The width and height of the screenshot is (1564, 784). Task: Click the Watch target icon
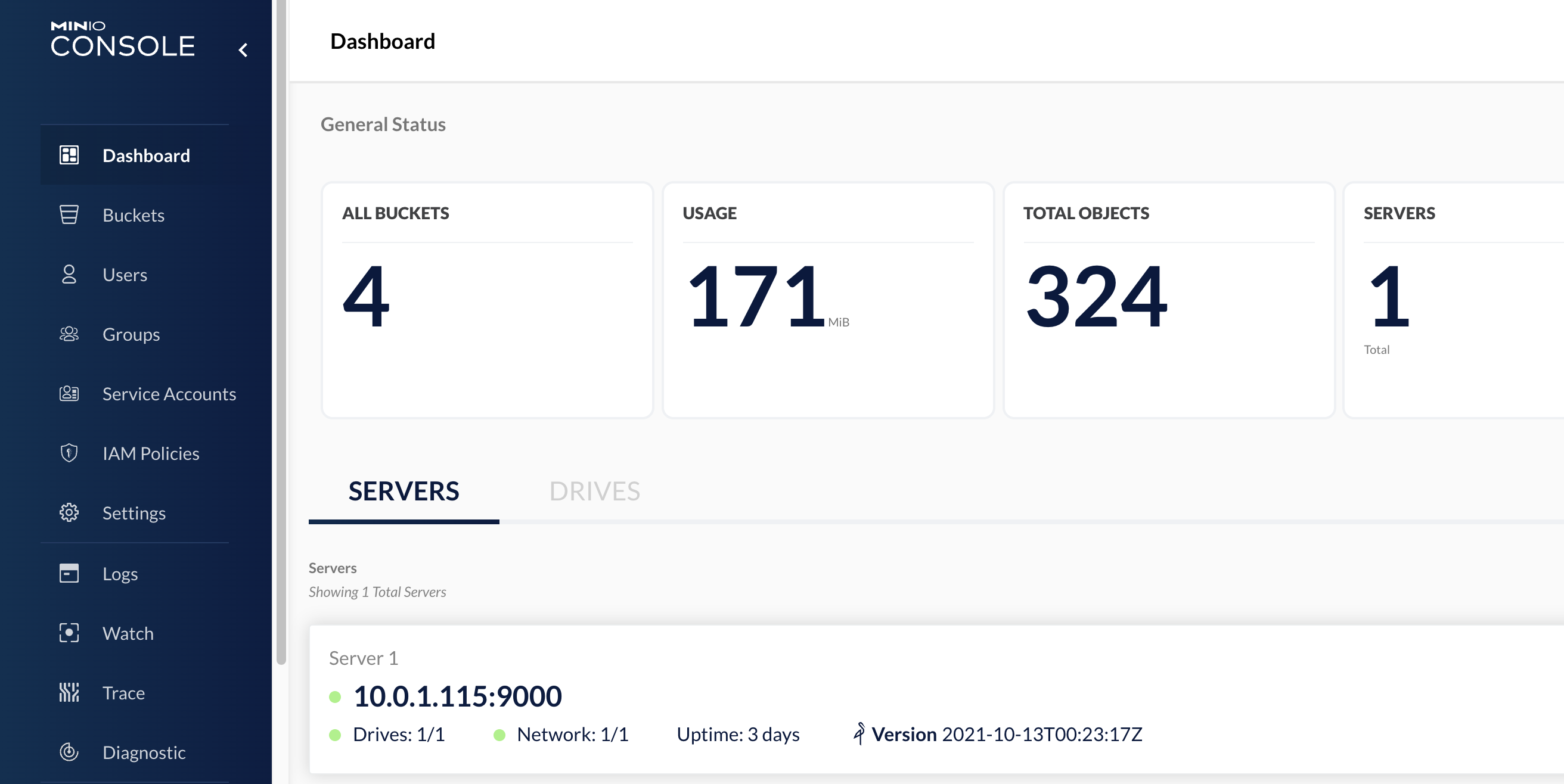point(69,632)
